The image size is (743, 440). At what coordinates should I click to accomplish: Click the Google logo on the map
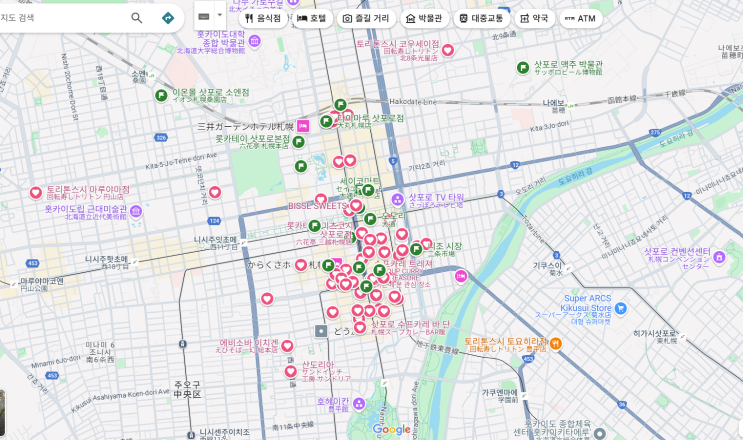tap(391, 430)
